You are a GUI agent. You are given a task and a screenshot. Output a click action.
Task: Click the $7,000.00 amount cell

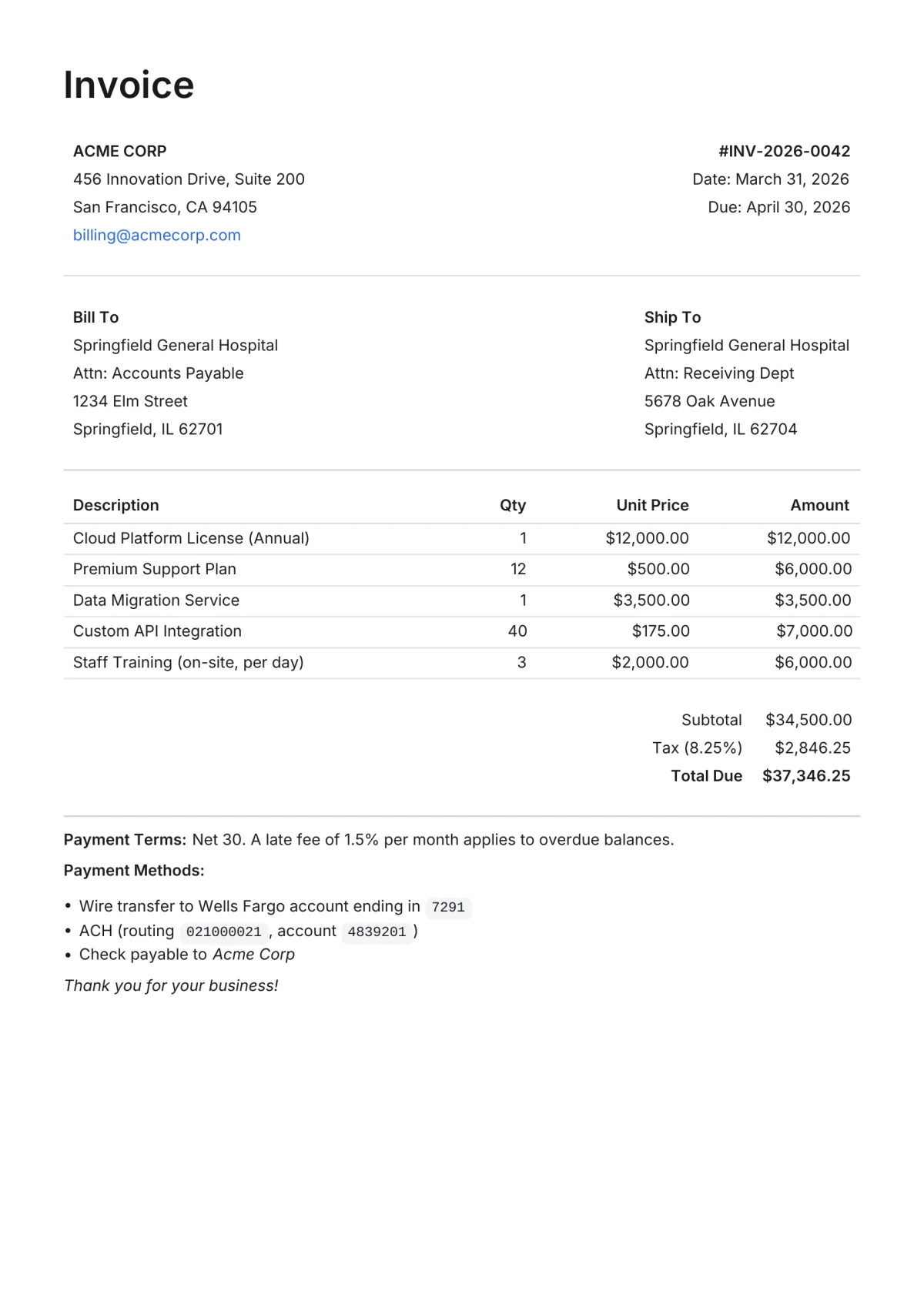814,631
